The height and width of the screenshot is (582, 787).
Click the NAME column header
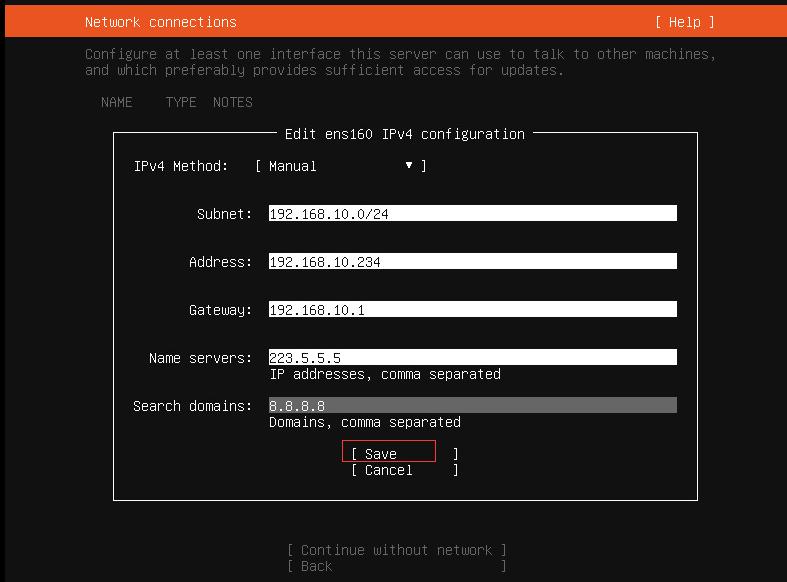117,102
